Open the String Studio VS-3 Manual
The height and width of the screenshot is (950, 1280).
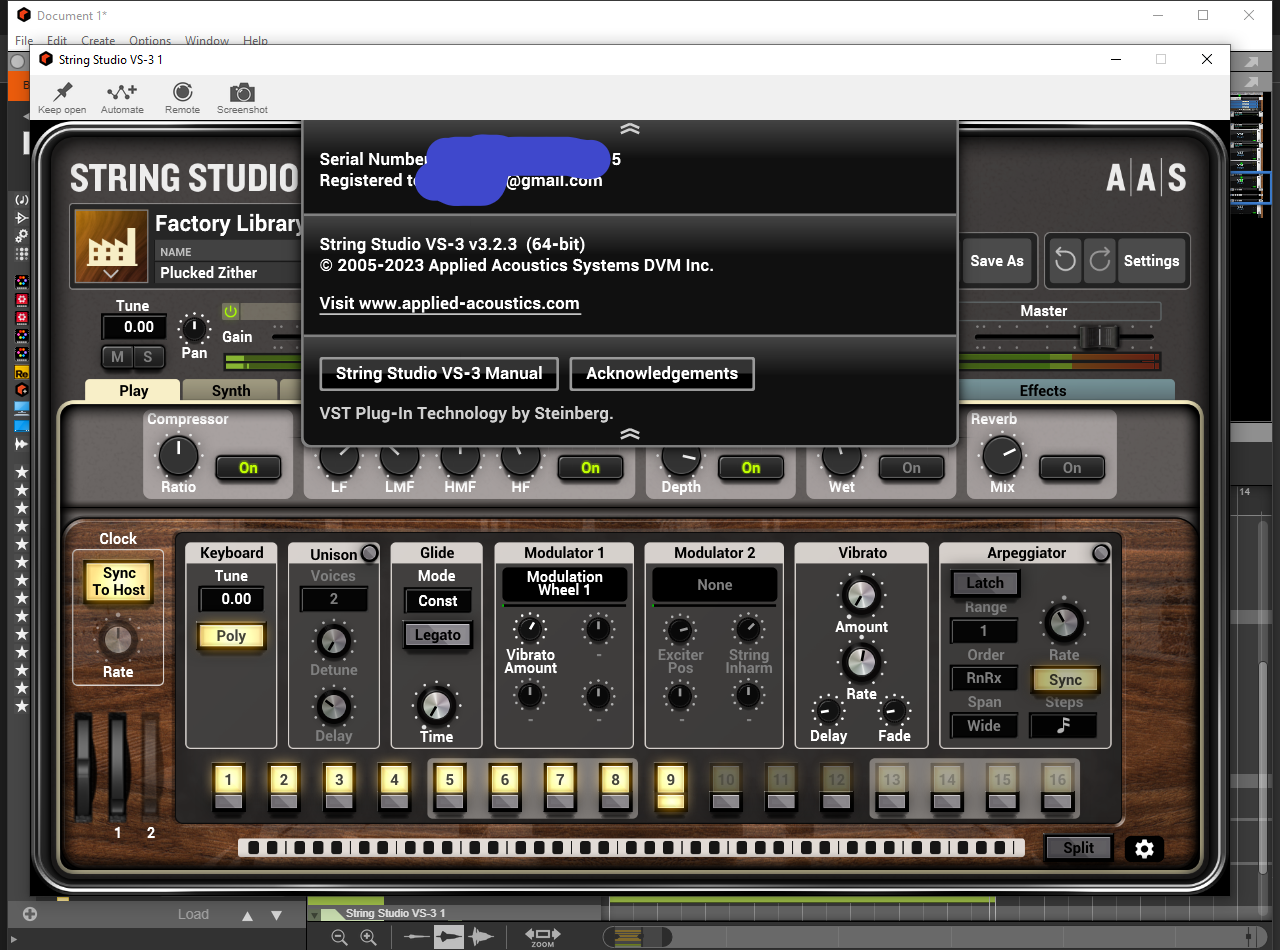pyautogui.click(x=439, y=374)
